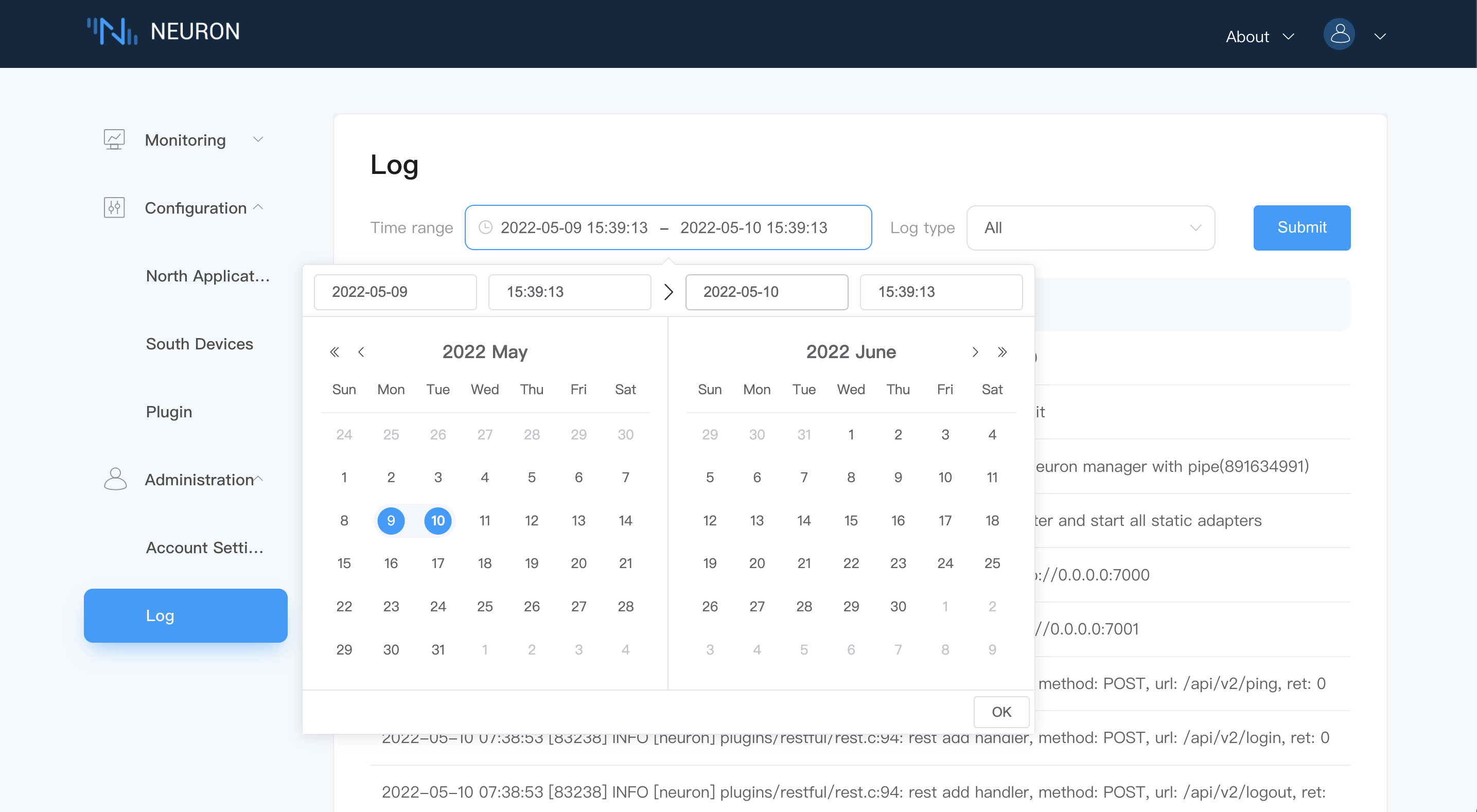
Task: Open South Devices configuration menu
Action: [x=199, y=342]
